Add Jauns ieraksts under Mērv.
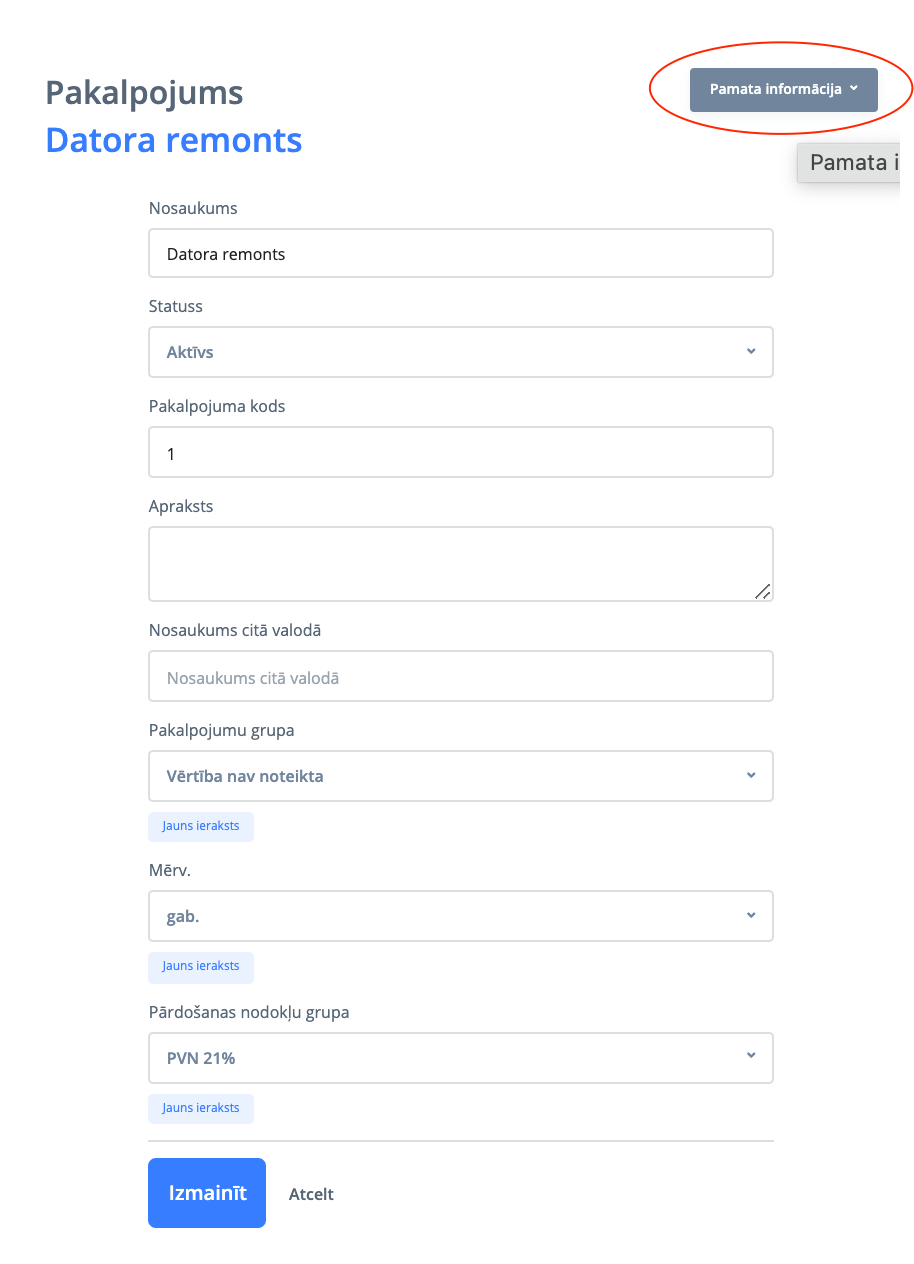914x1264 pixels. point(201,967)
